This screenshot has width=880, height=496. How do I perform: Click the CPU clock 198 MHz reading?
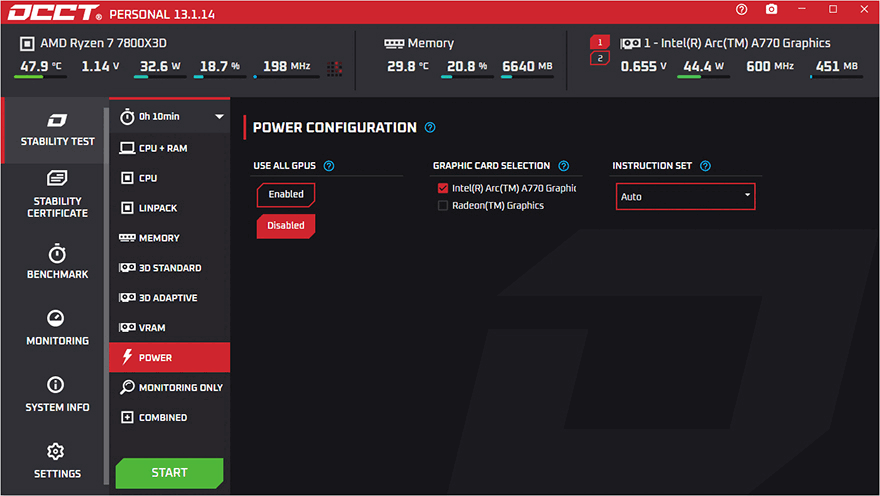tap(286, 66)
